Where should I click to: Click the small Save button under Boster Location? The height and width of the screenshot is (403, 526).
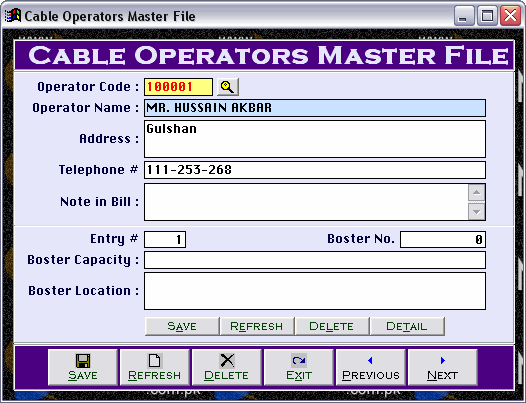(x=182, y=326)
